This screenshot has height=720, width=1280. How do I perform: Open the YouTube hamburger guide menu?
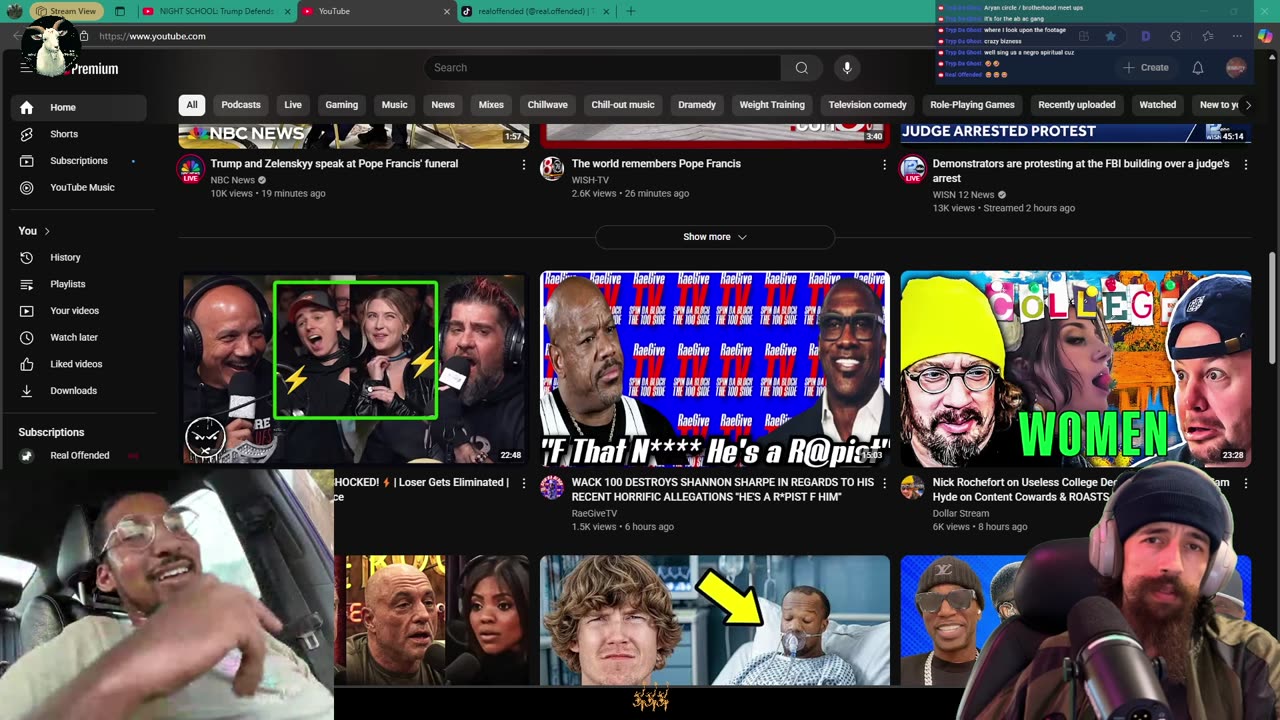point(26,67)
